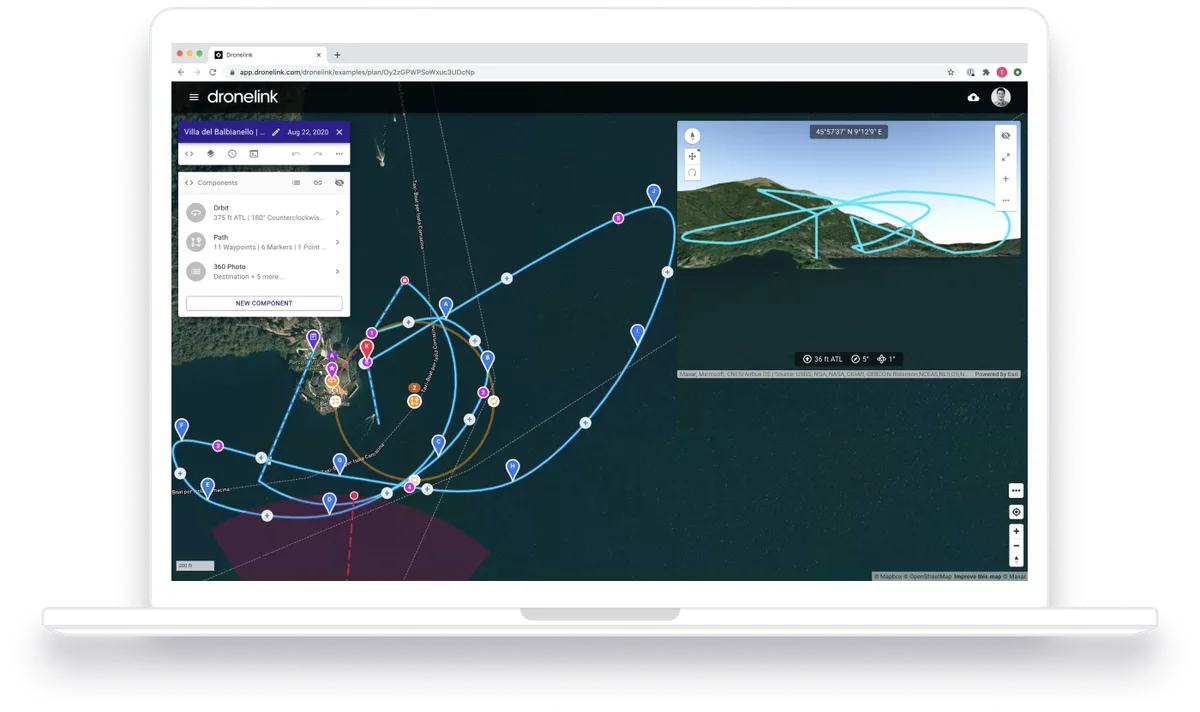The image size is (1200, 712).
Task: Open the console icon in plan toolbar
Action: [254, 154]
